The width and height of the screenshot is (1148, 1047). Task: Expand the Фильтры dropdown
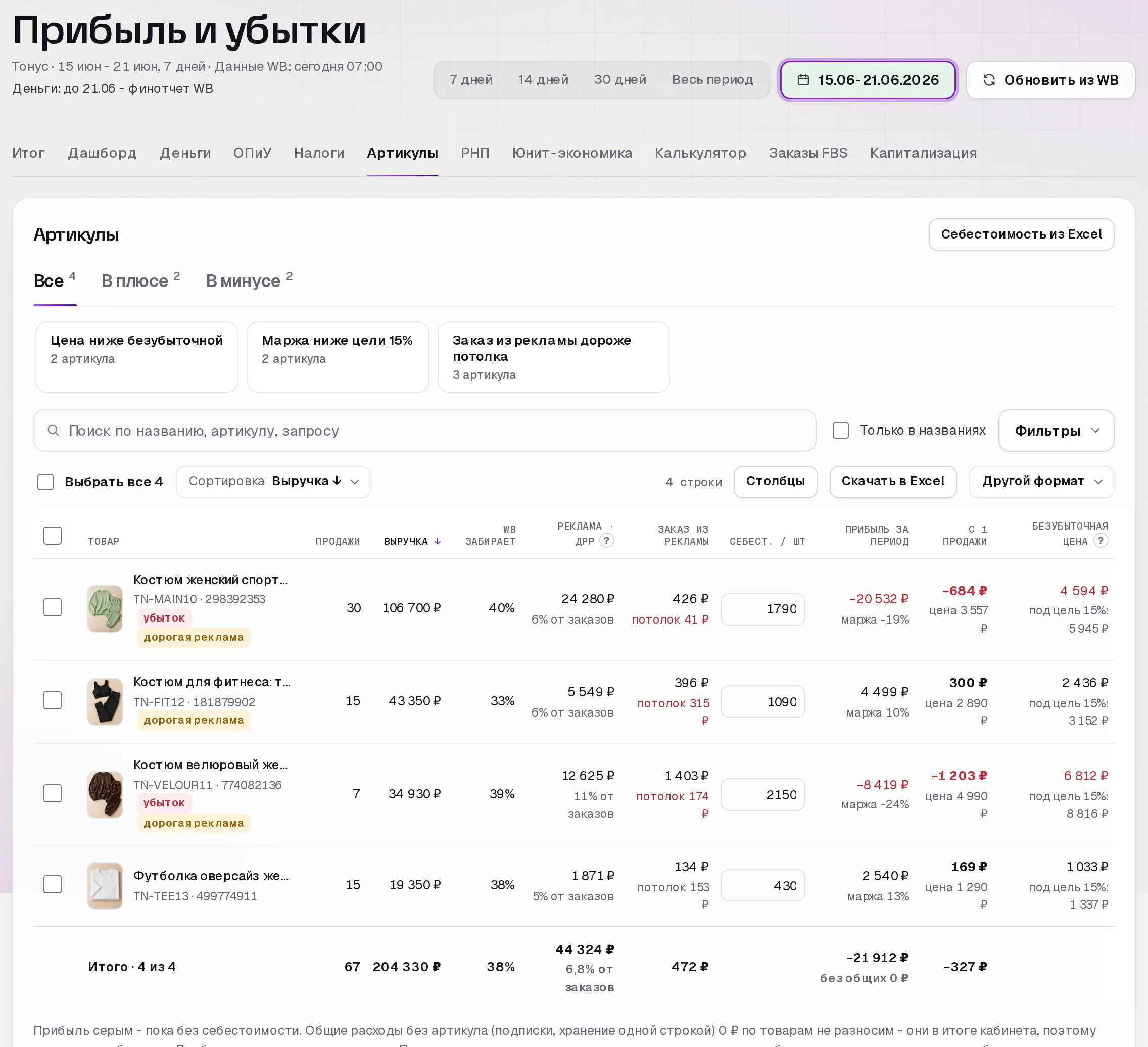[x=1056, y=431]
